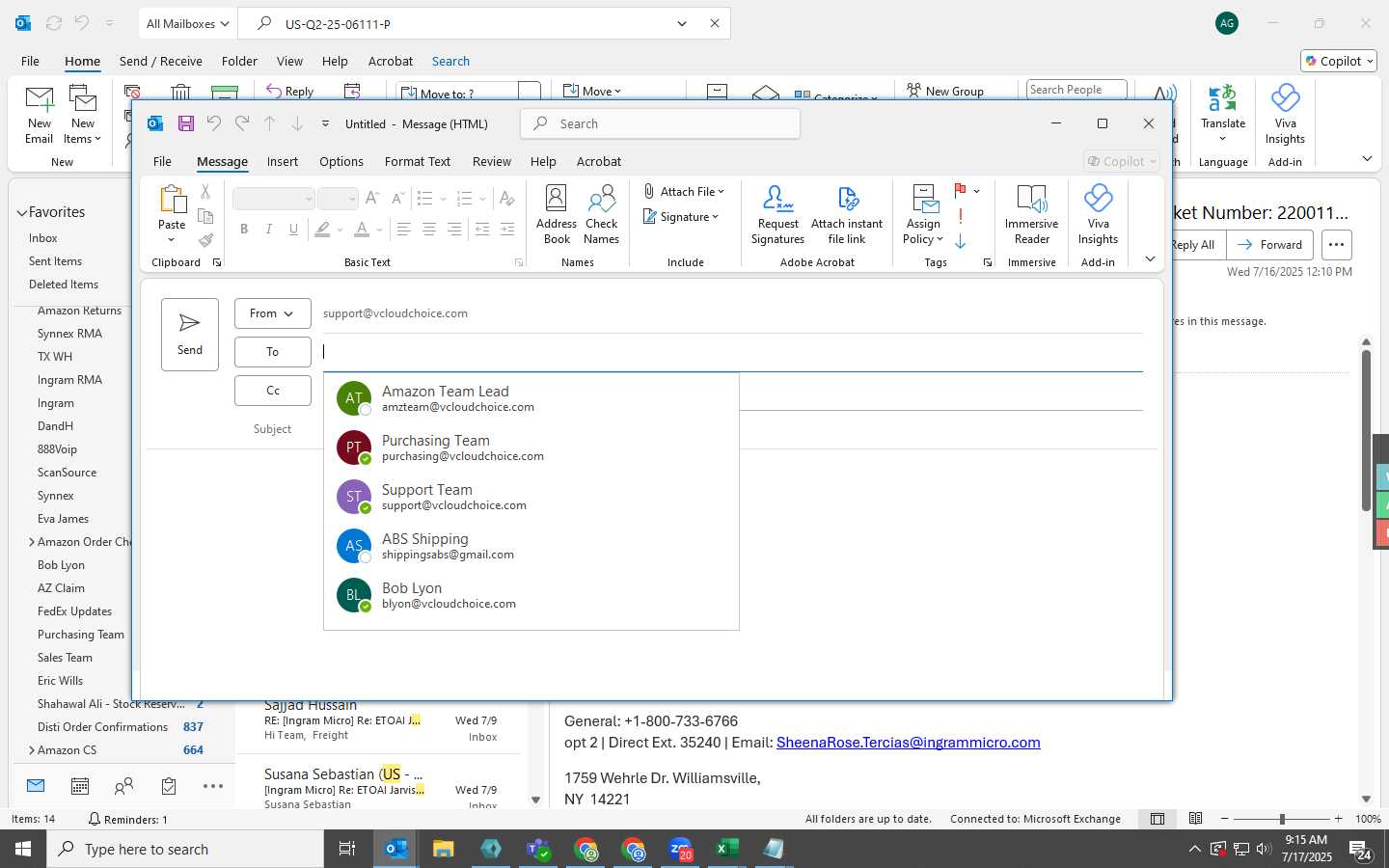This screenshot has height=868, width=1389.
Task: Open the font name combo box
Action: click(274, 199)
